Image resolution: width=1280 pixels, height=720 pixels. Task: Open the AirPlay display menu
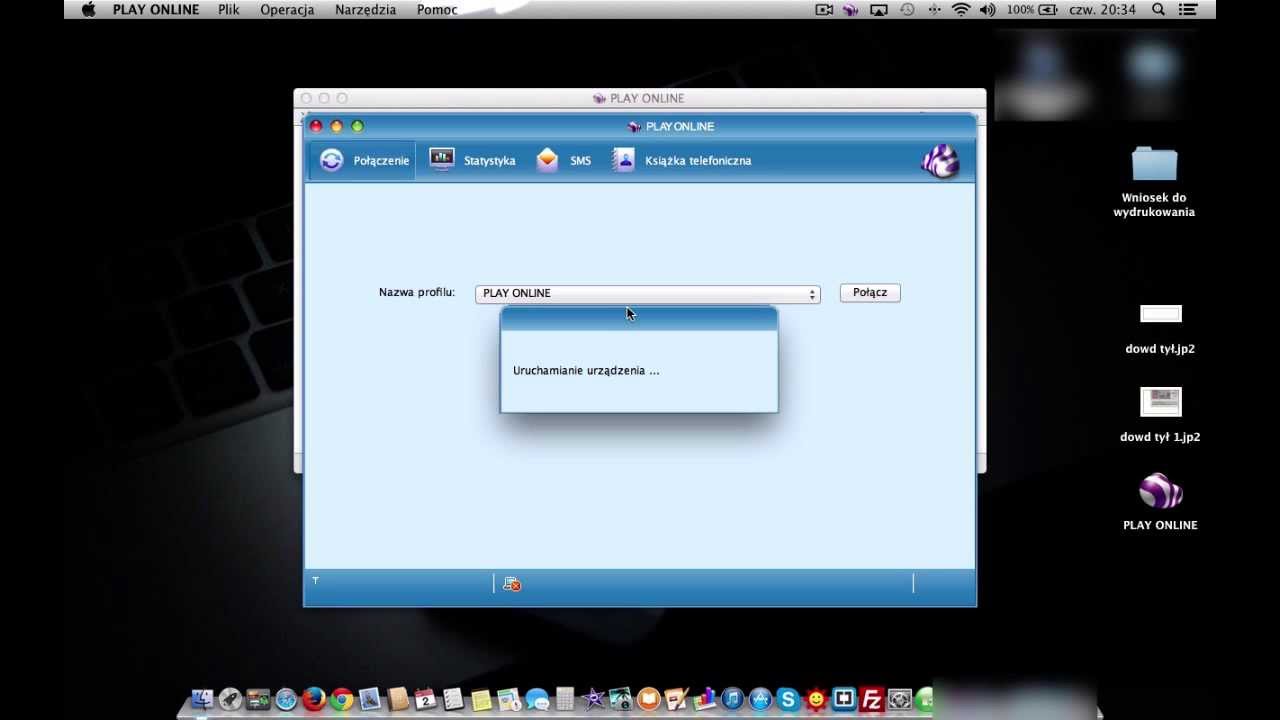point(879,10)
